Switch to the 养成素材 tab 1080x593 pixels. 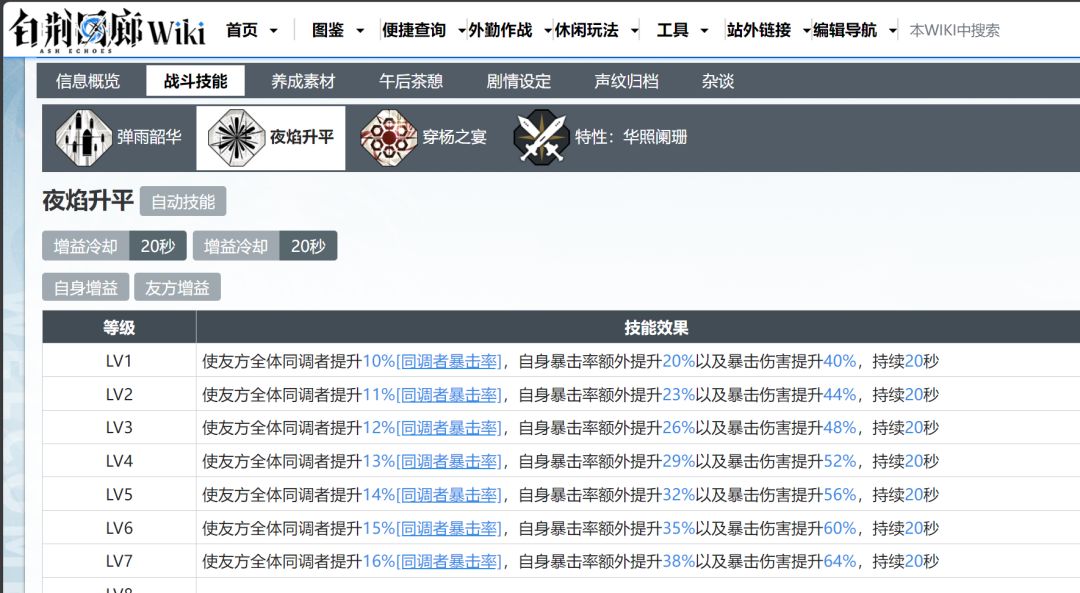pyautogui.click(x=303, y=81)
